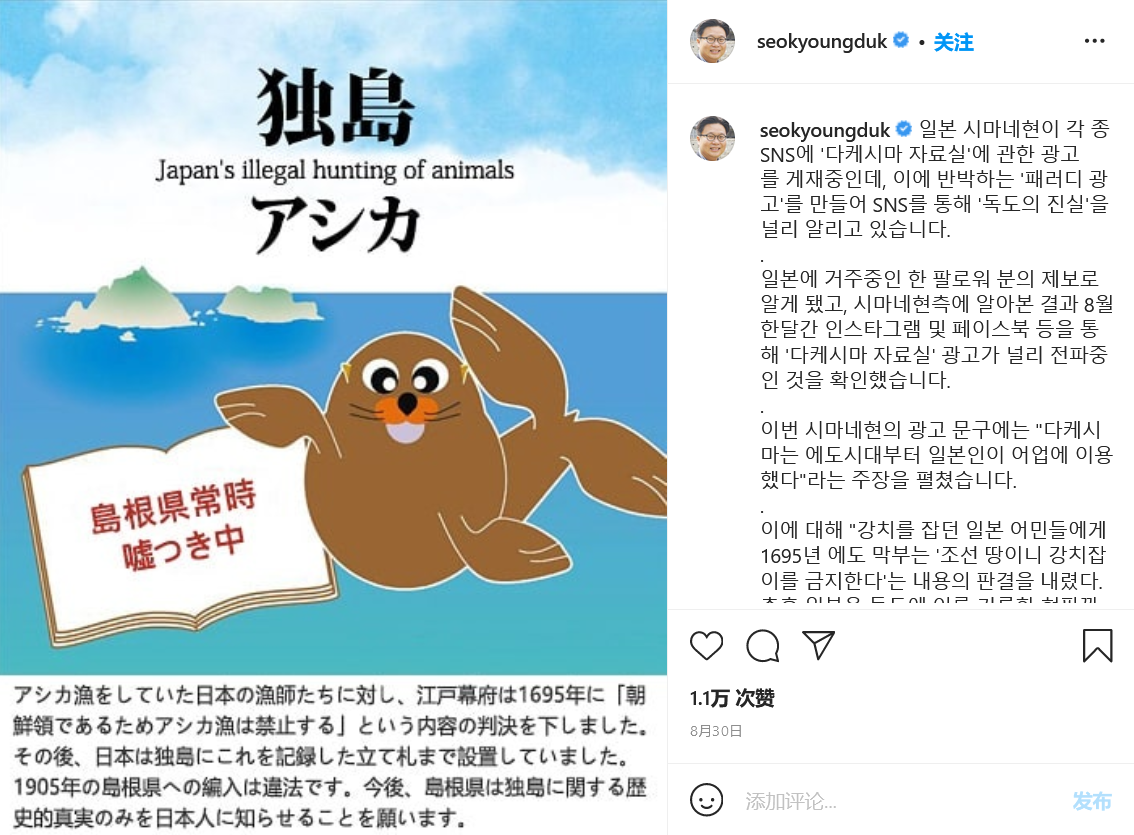Viewport: 1134px width, 835px height.
Task: Click the 发布 post comment button
Action: pos(1092,800)
